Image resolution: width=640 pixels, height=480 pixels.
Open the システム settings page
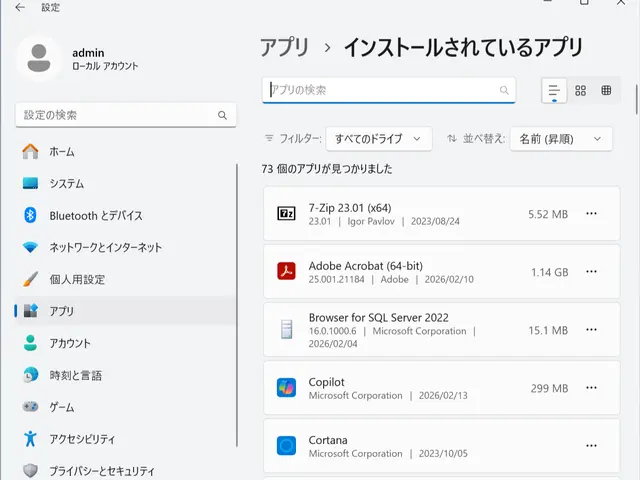pos(126,184)
